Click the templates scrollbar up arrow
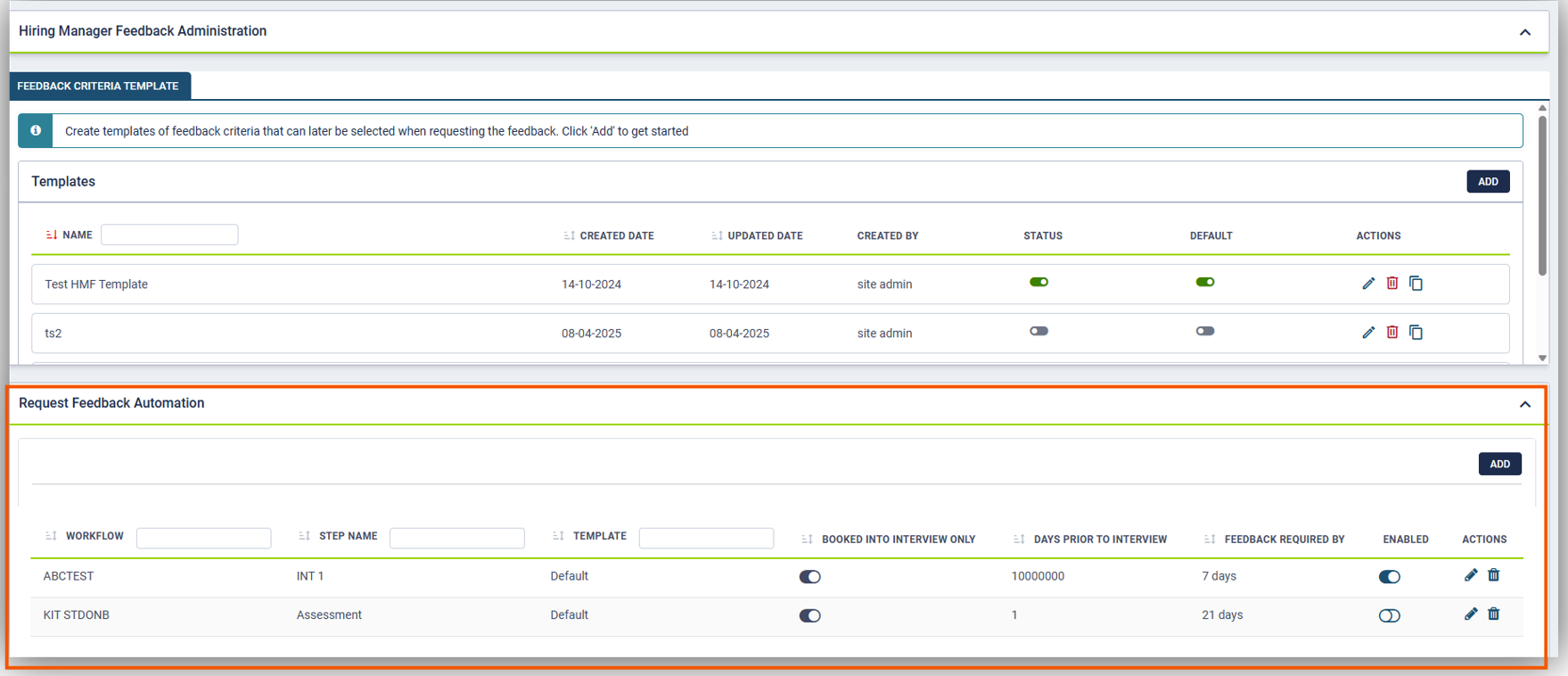The width and height of the screenshot is (1568, 676). [1542, 108]
